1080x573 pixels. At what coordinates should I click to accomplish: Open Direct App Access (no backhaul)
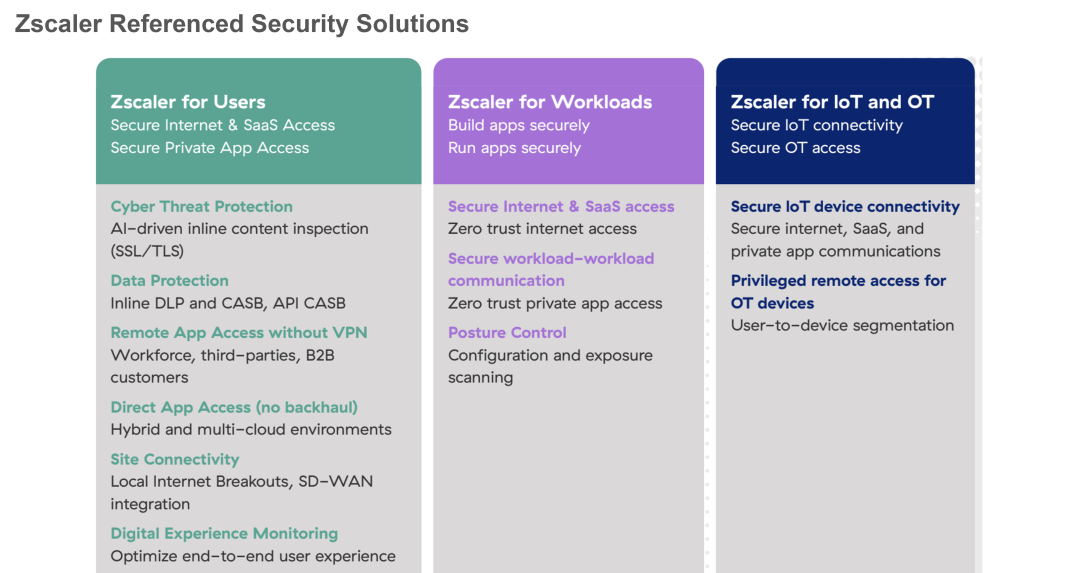click(x=234, y=407)
